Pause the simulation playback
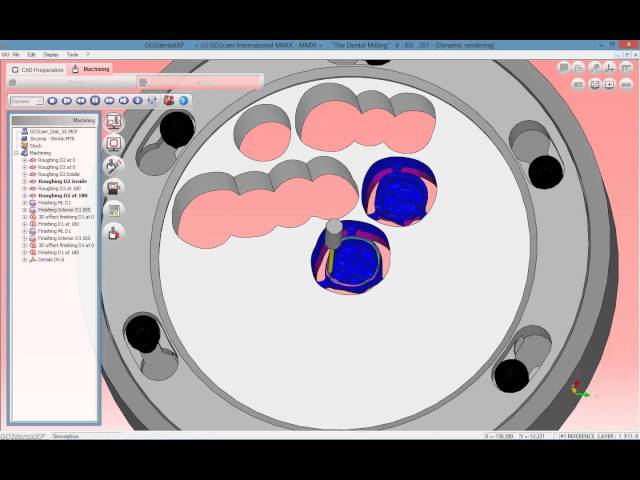Viewport: 640px width, 480px height. point(95,100)
